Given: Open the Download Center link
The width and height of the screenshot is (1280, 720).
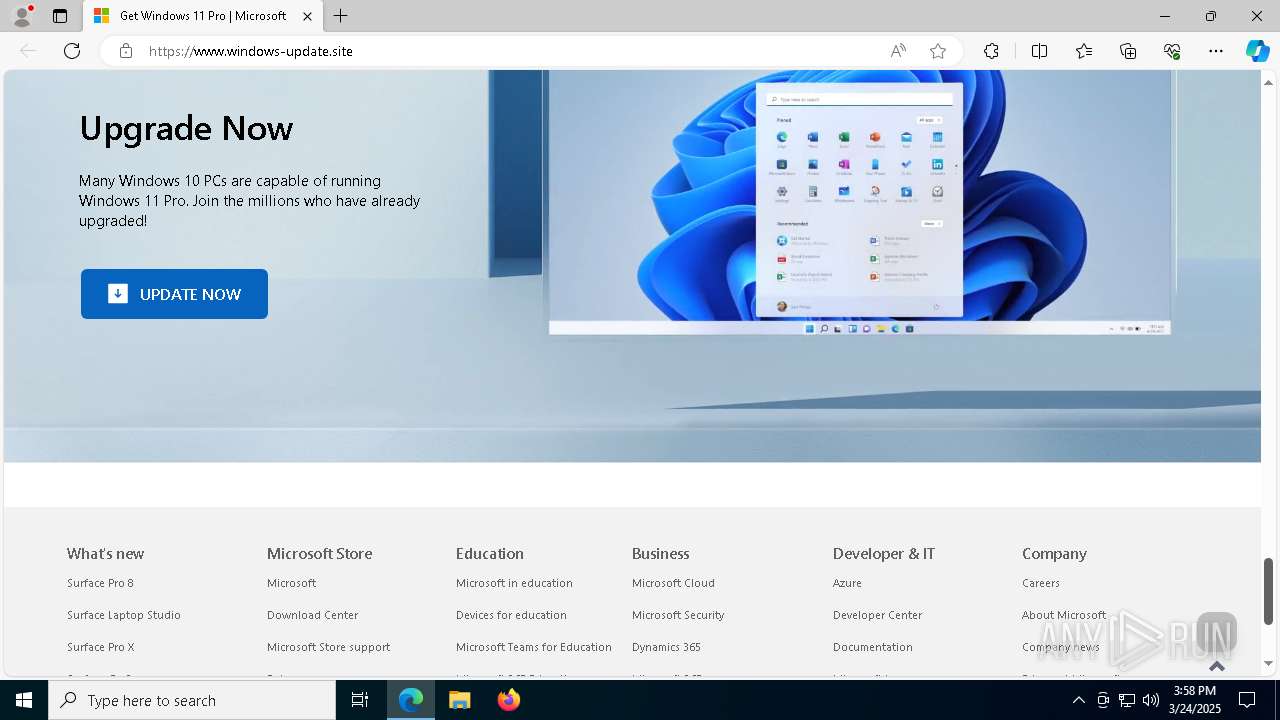Looking at the screenshot, I should [312, 615].
